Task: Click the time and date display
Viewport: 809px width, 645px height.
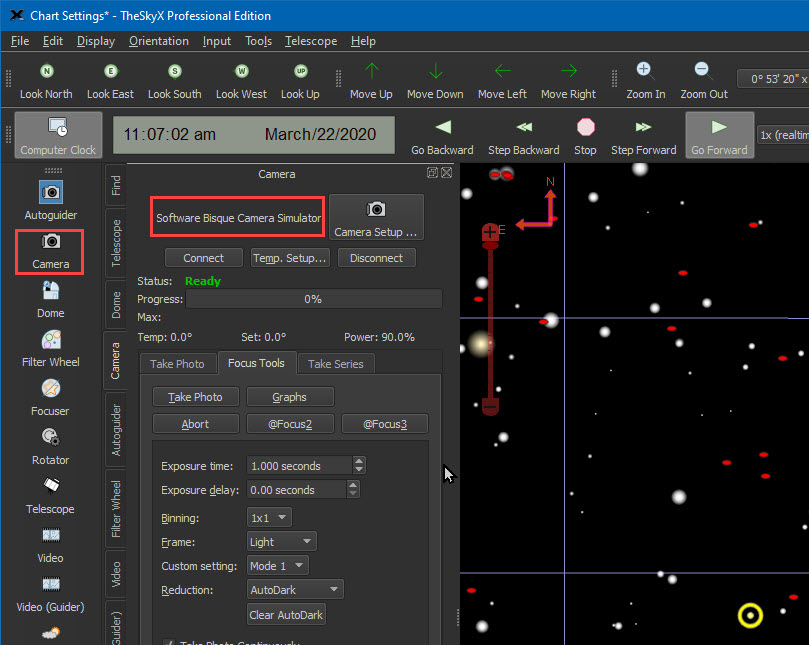Action: (x=254, y=135)
